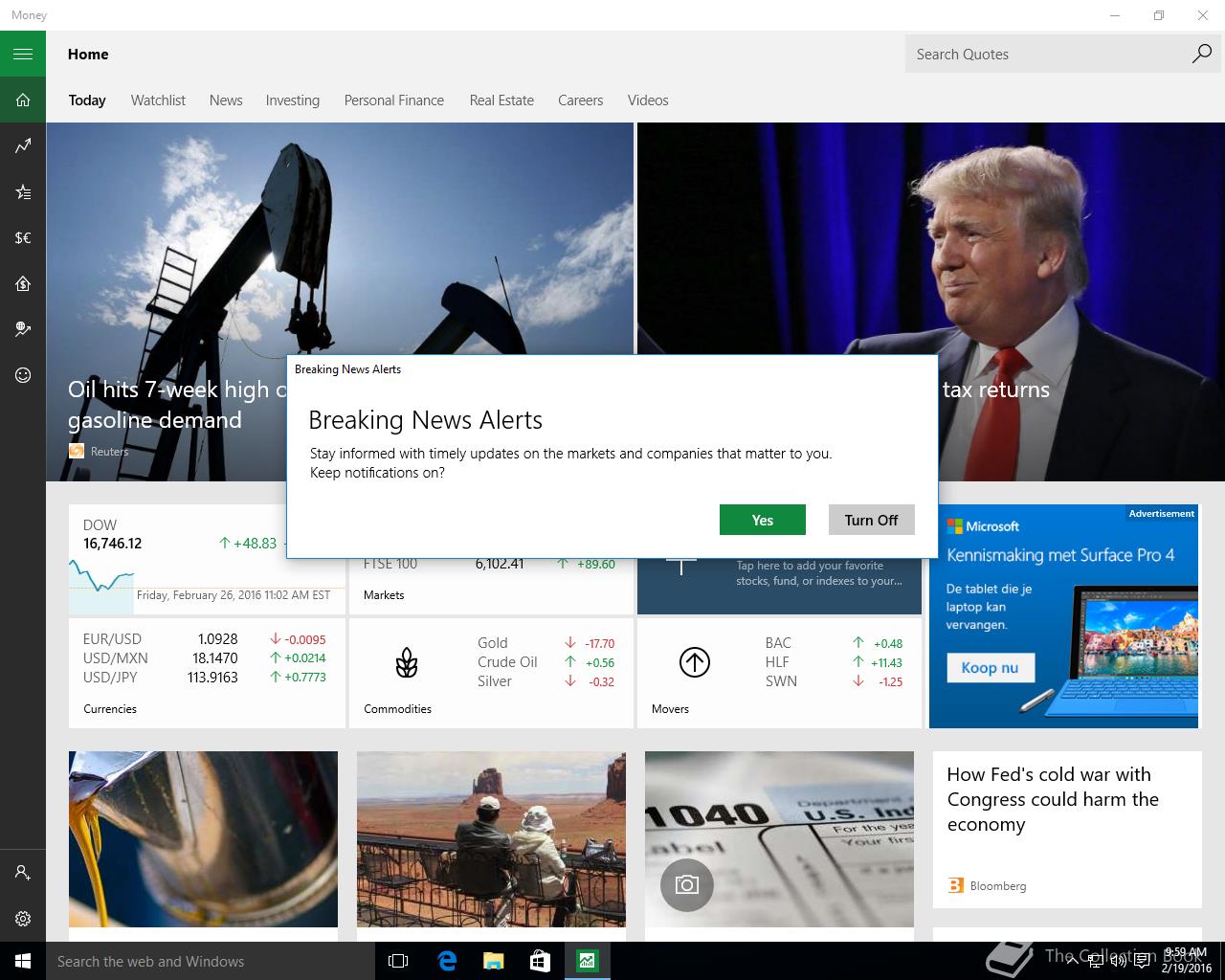1225x980 pixels.
Task: Click Turn Off in the alerts dialog
Action: pyautogui.click(x=872, y=520)
